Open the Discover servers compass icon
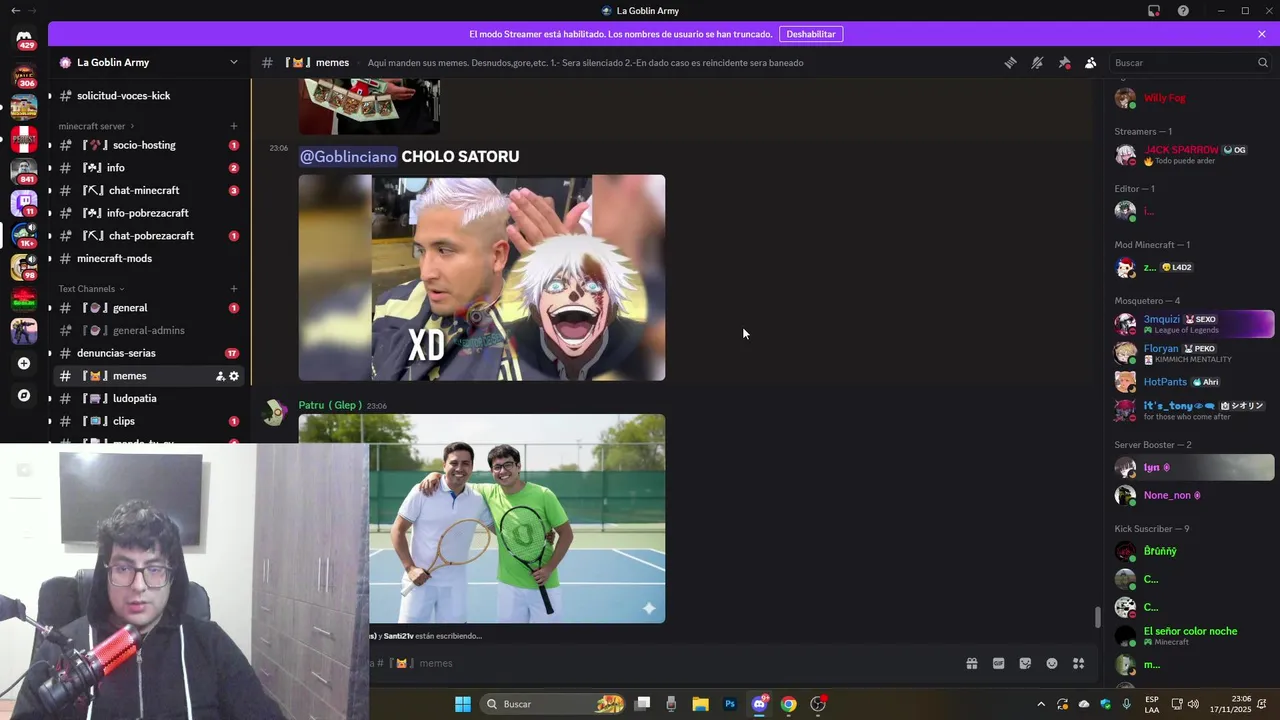 click(x=24, y=395)
